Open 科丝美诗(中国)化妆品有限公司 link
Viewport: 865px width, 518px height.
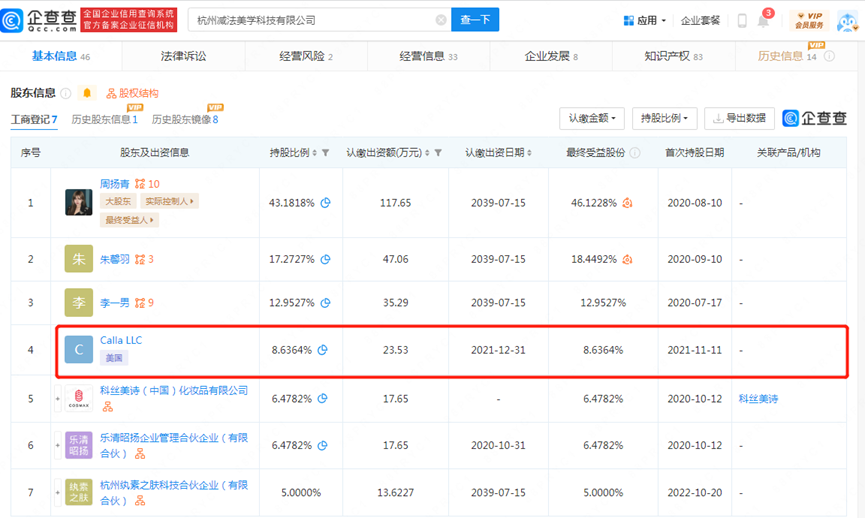pos(174,391)
